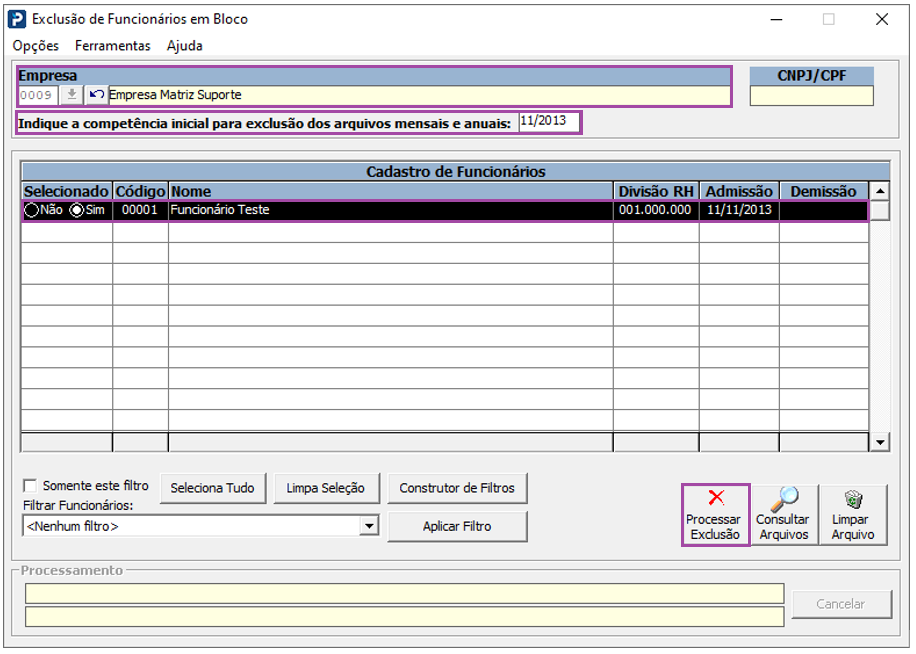Open the Construtor de Filtros button
The image size is (916, 654).
(x=457, y=488)
